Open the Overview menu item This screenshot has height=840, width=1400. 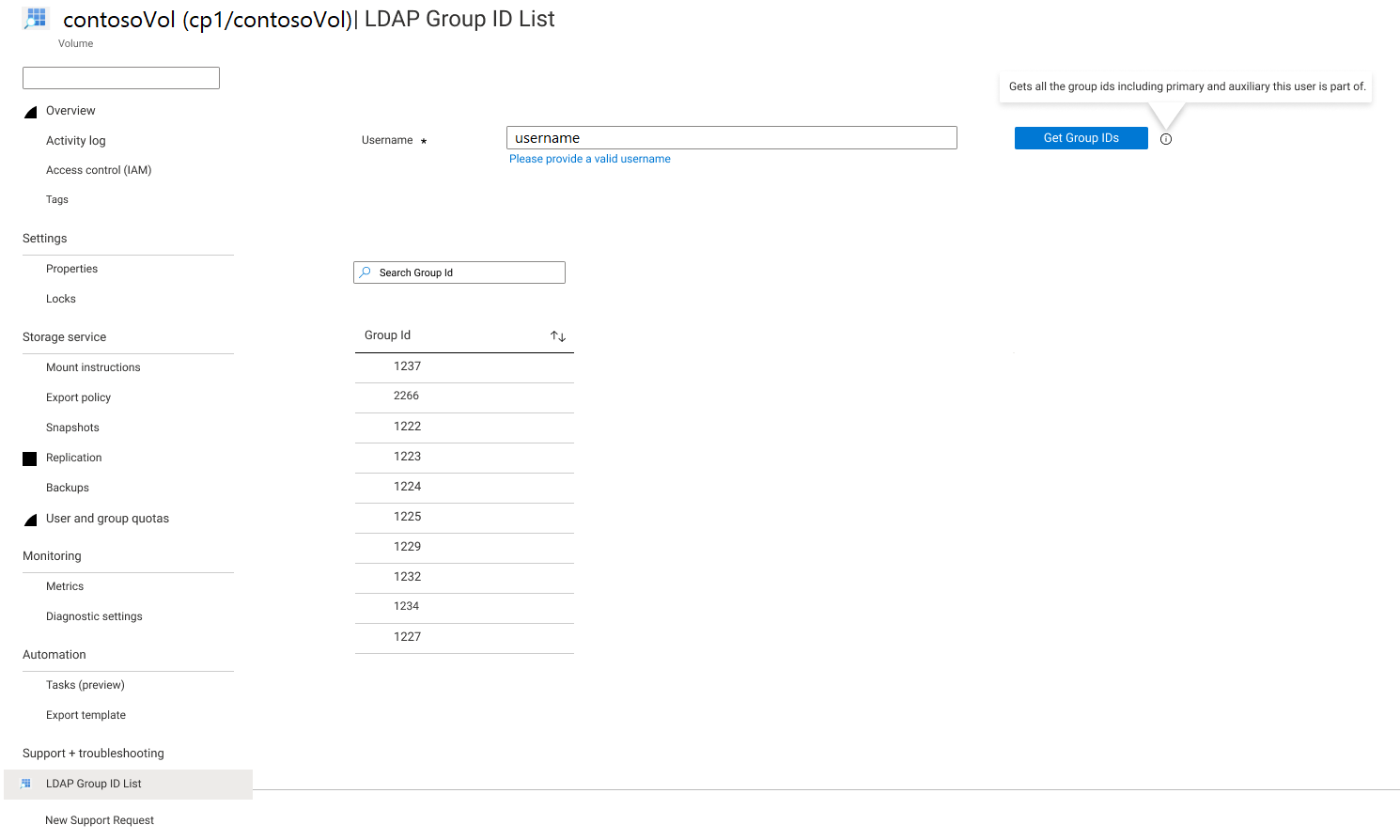70,111
